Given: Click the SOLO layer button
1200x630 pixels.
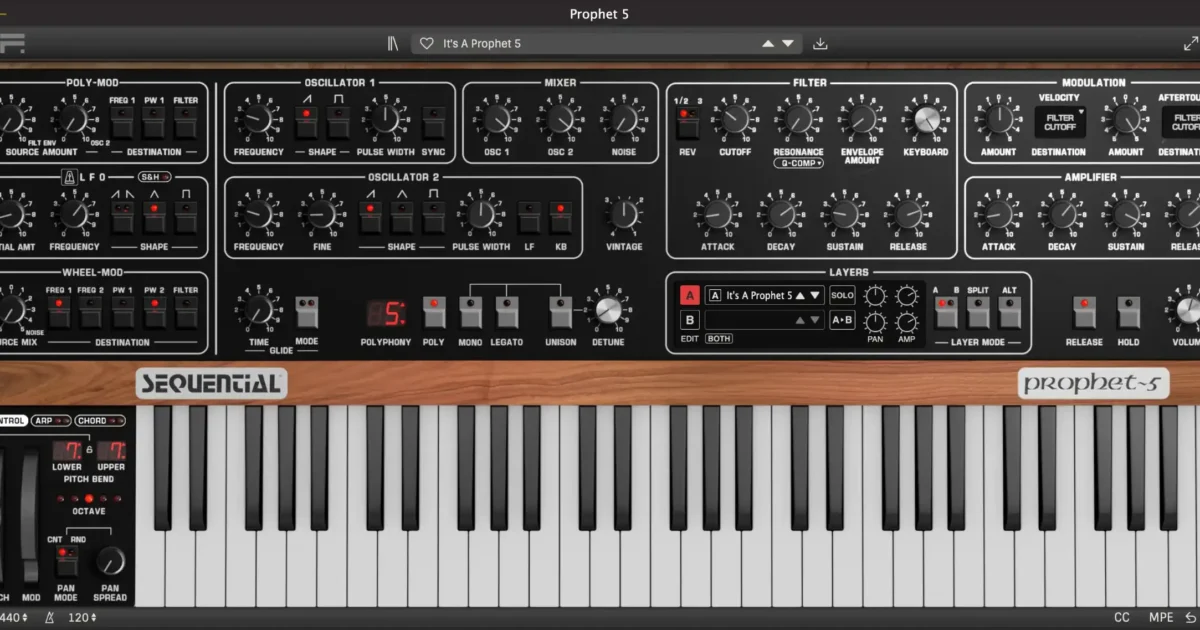Looking at the screenshot, I should pyautogui.click(x=842, y=295).
